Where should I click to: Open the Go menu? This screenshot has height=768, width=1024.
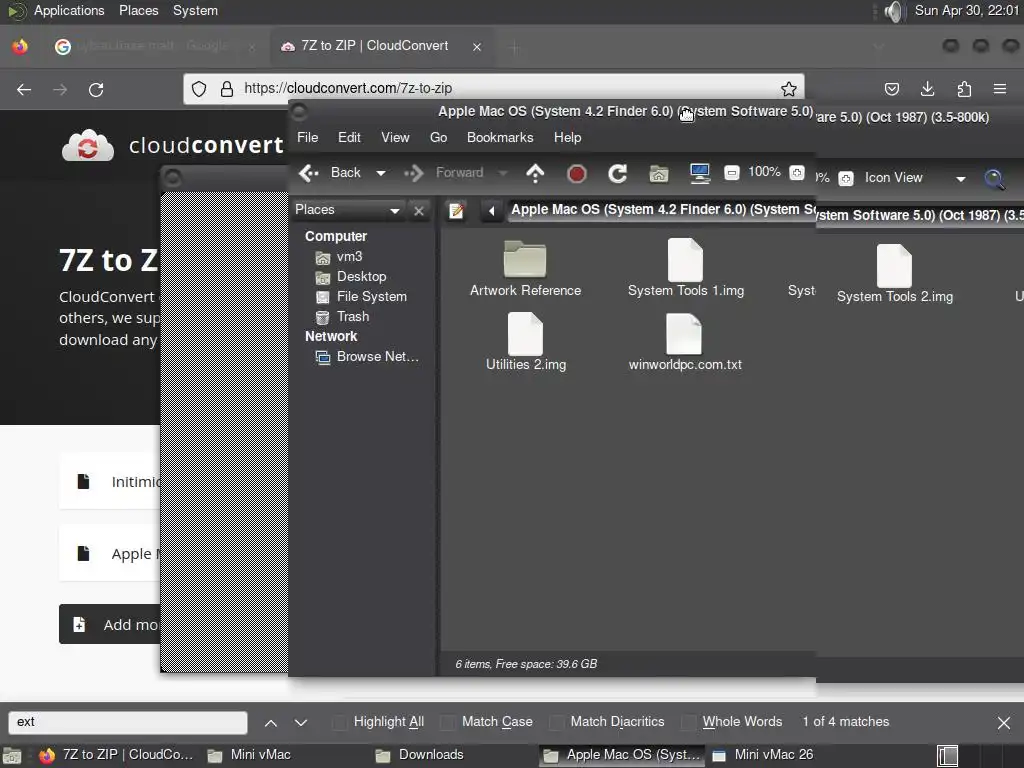[x=438, y=137]
